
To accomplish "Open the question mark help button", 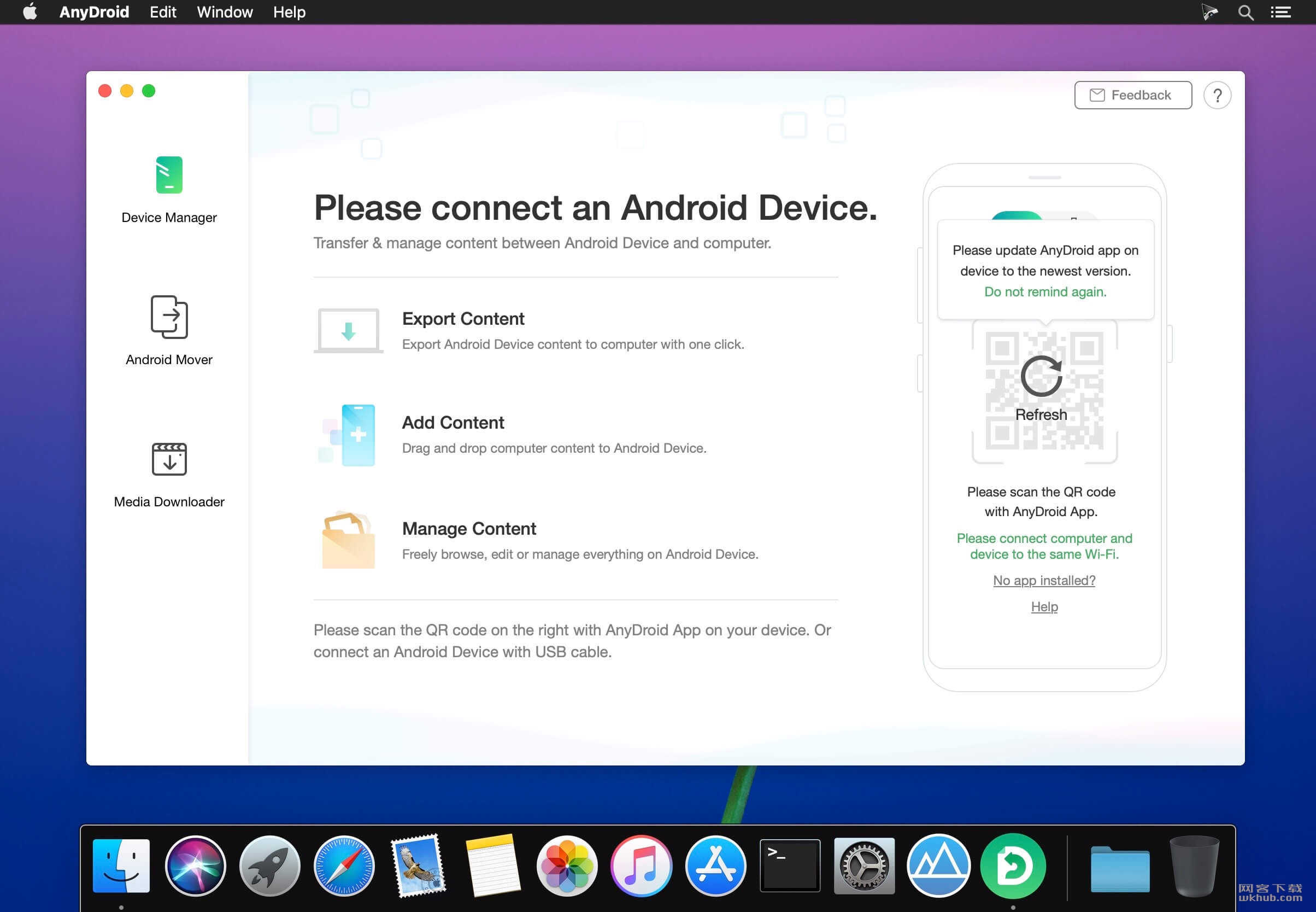I will (x=1217, y=95).
